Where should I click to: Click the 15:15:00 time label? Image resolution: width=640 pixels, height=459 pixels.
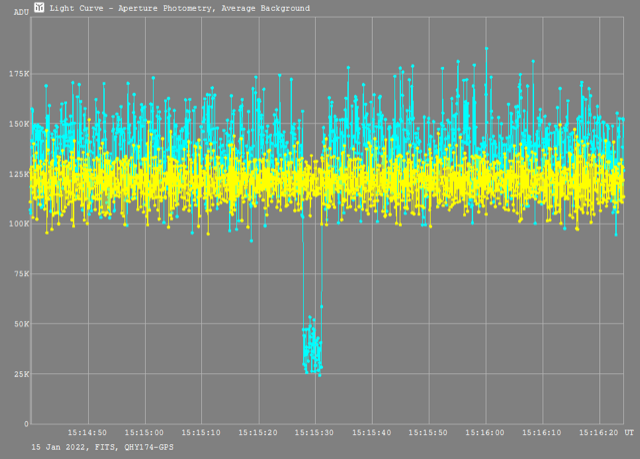tap(144, 432)
